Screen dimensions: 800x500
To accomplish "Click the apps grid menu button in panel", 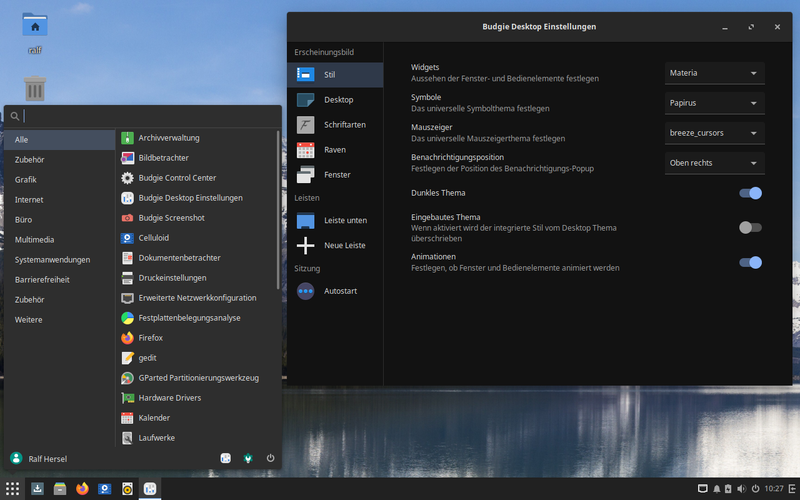I will click(x=12, y=489).
